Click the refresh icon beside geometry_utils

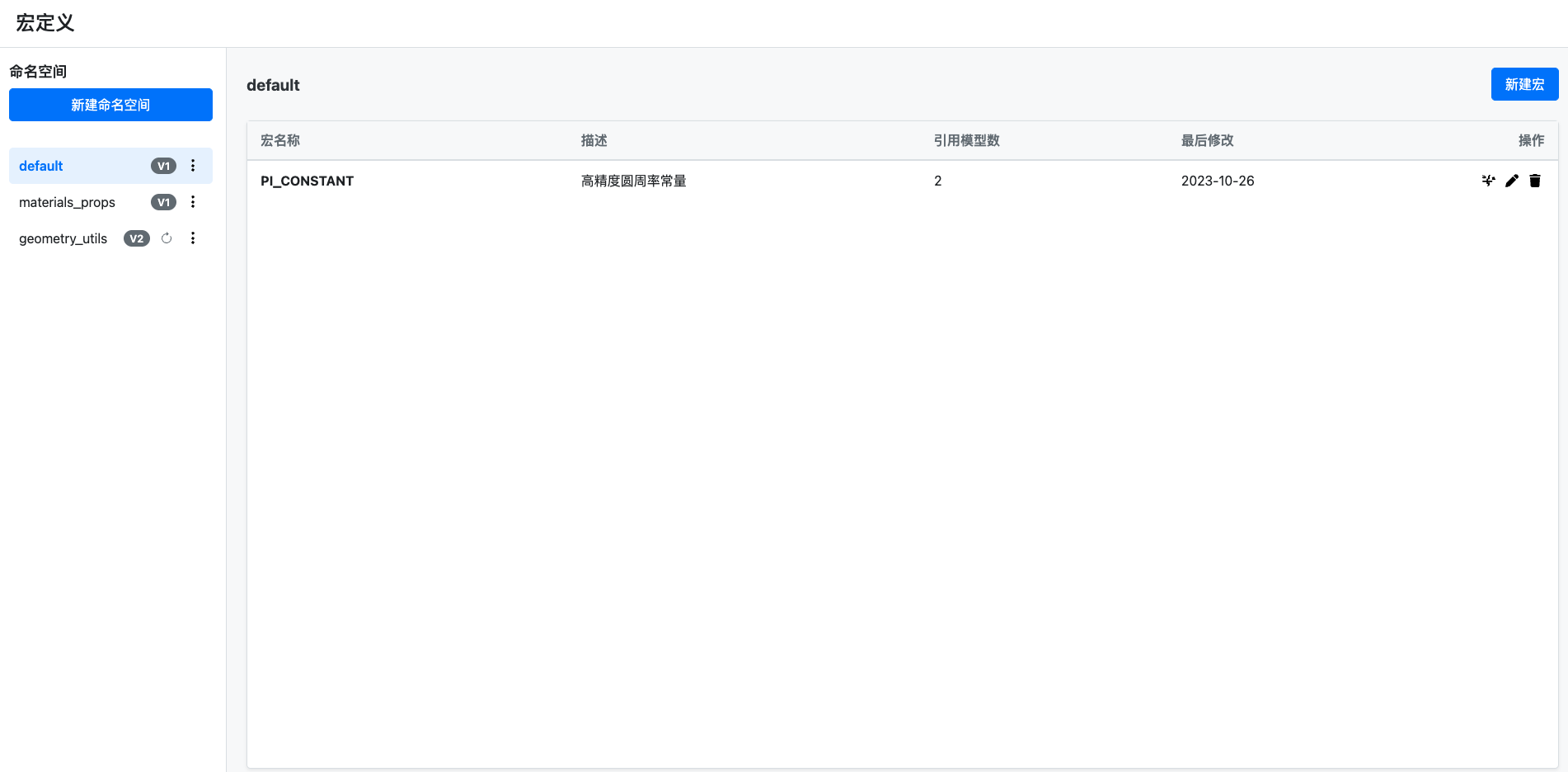[167, 238]
